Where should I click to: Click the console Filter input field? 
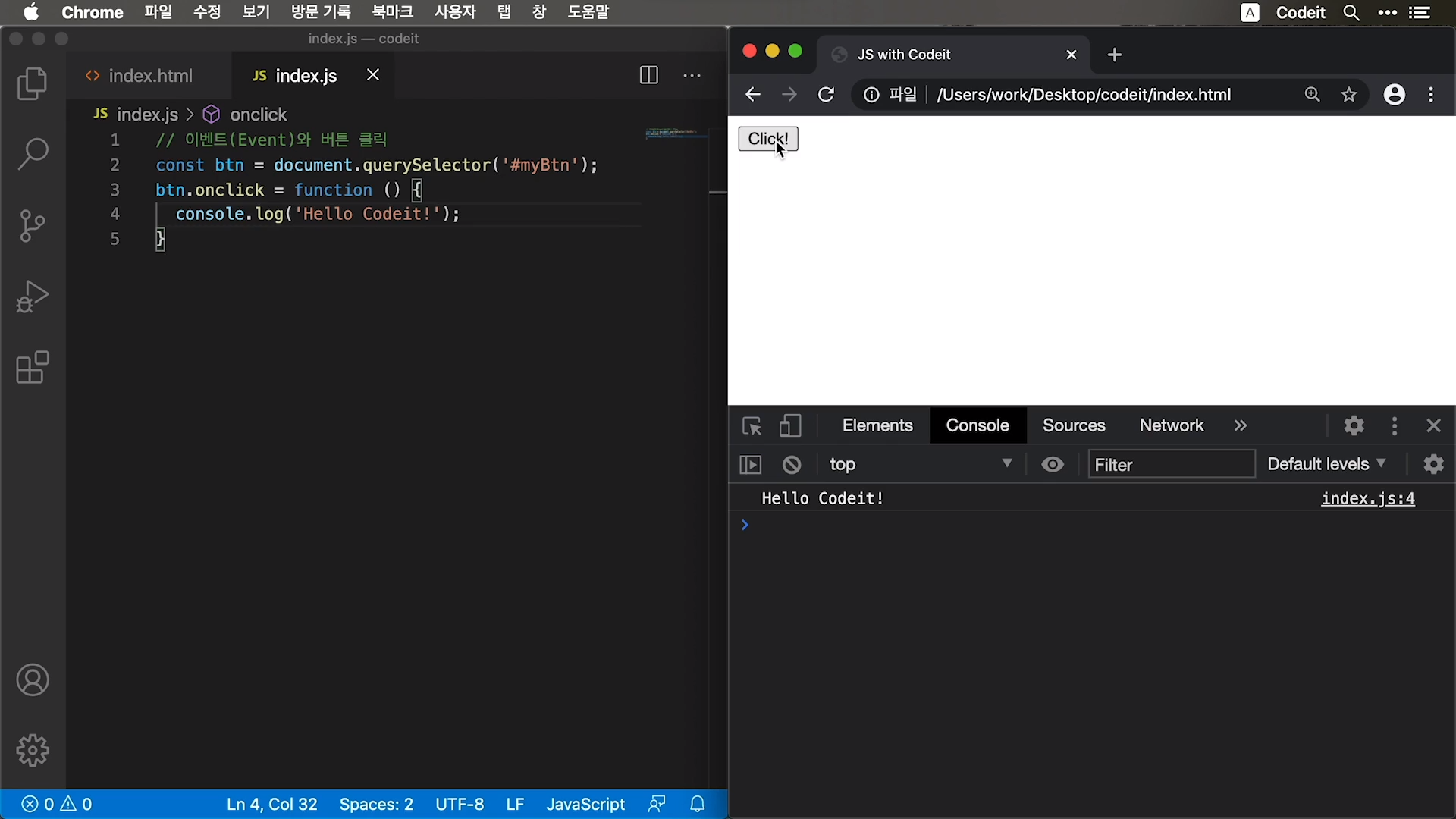1171,464
